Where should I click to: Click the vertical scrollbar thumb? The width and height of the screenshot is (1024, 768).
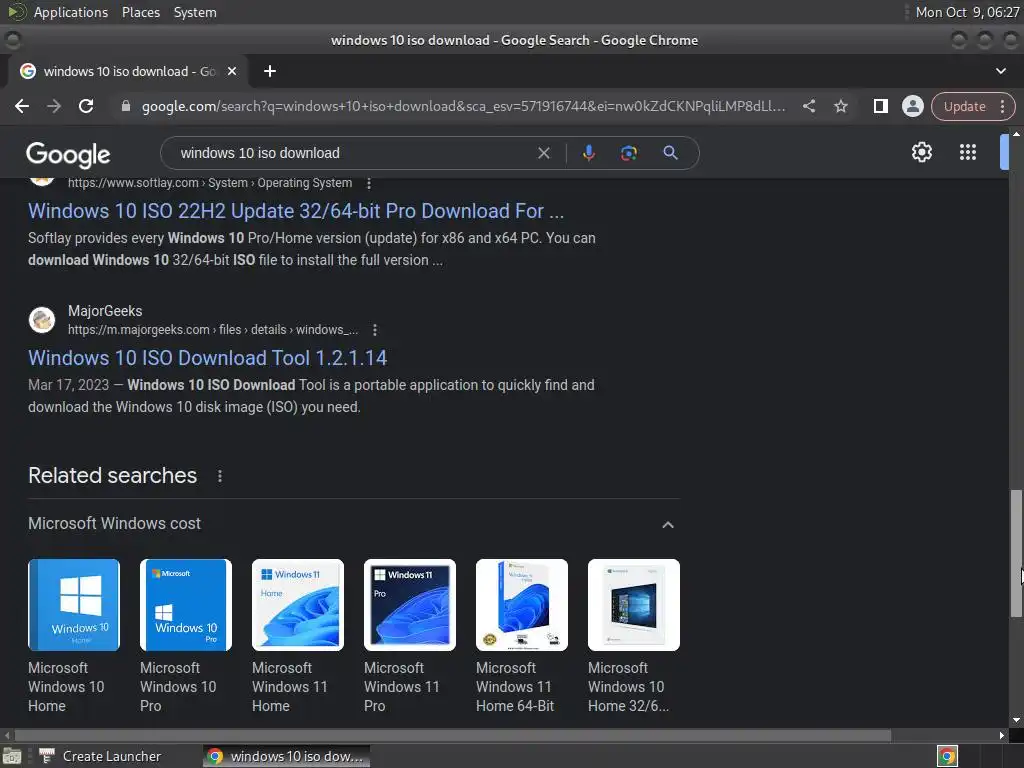coord(1016,552)
